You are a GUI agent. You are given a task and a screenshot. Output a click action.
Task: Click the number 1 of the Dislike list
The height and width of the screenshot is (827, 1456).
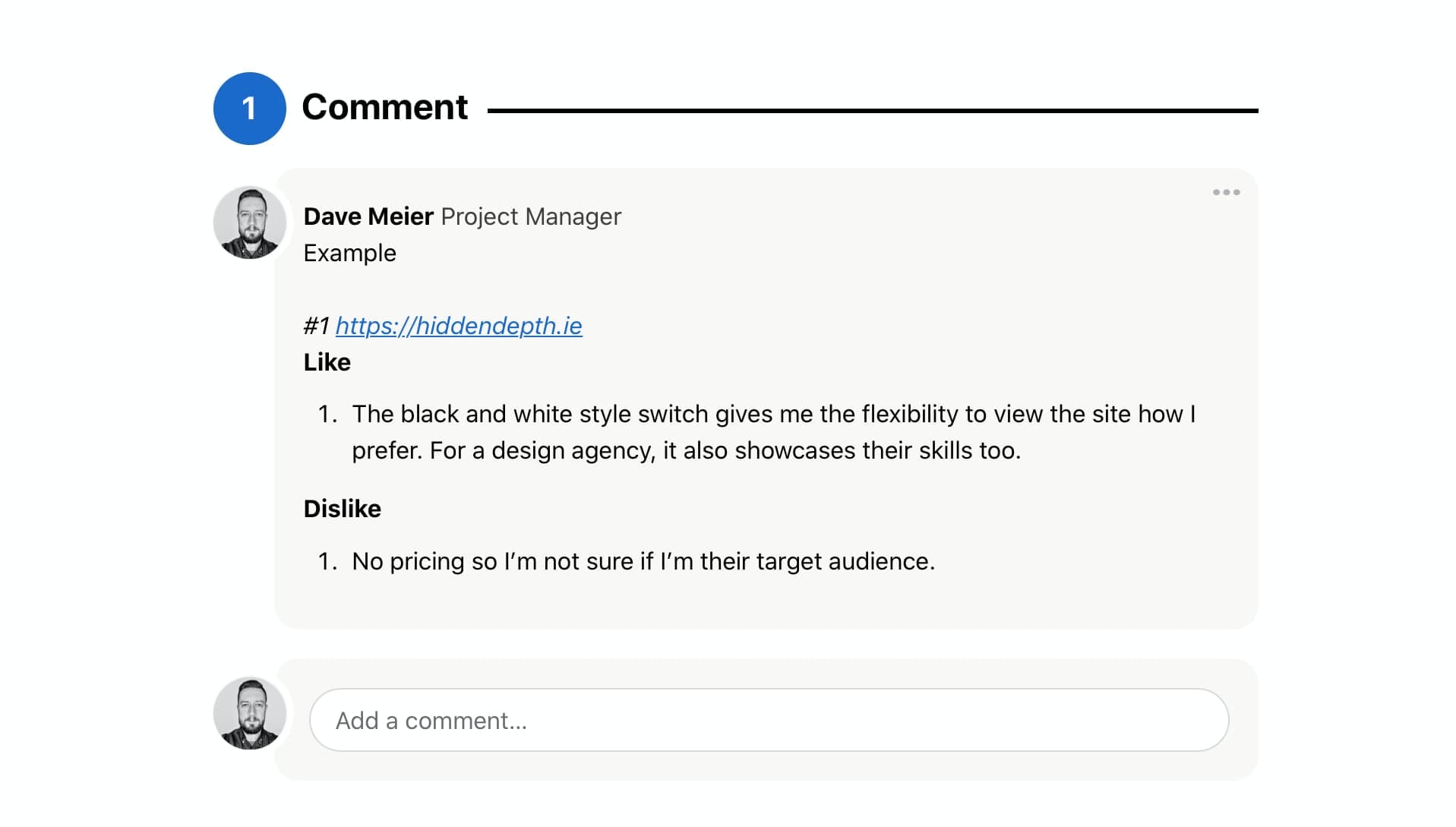(x=327, y=561)
